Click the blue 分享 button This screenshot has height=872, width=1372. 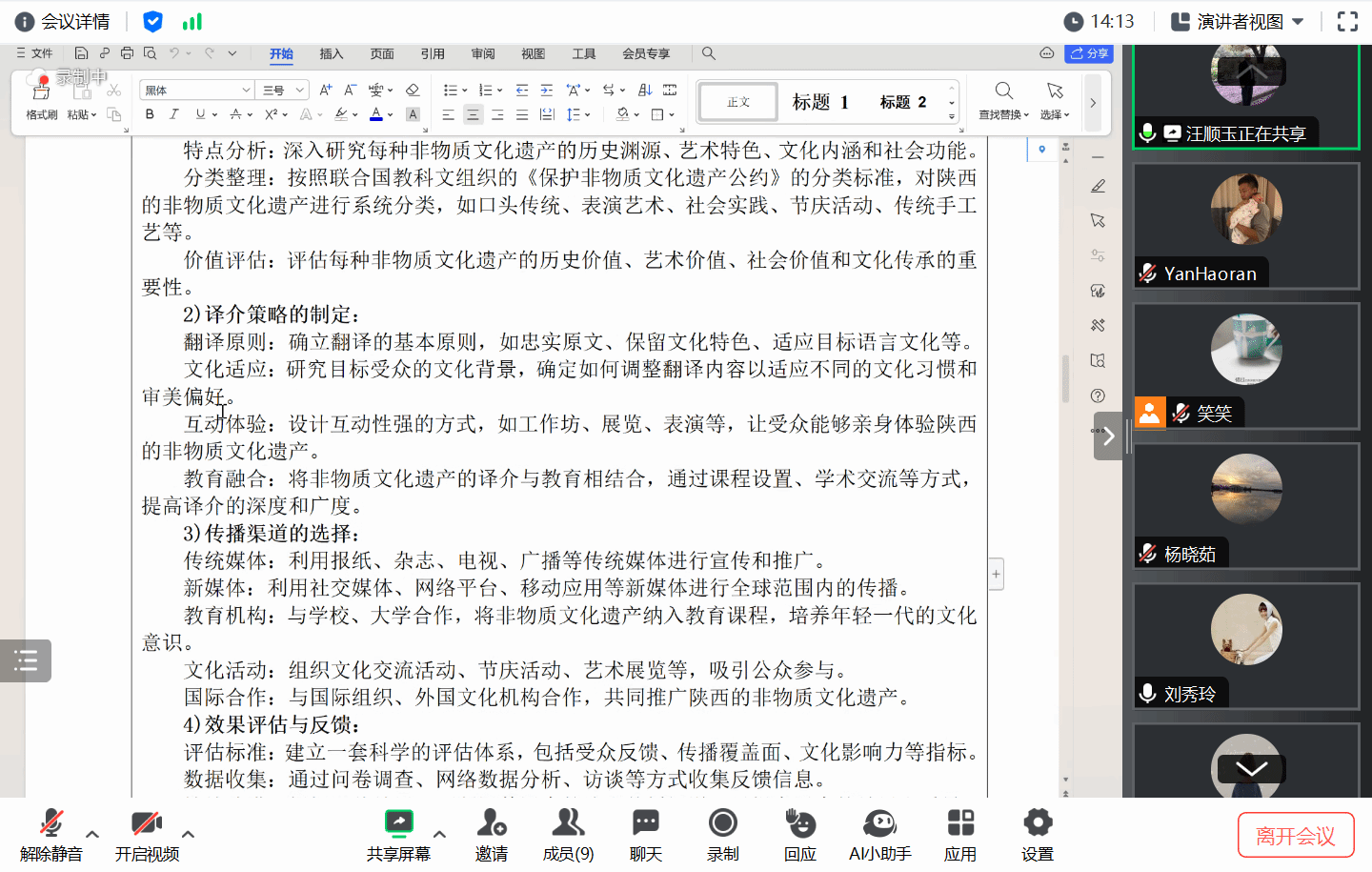pyautogui.click(x=1089, y=53)
